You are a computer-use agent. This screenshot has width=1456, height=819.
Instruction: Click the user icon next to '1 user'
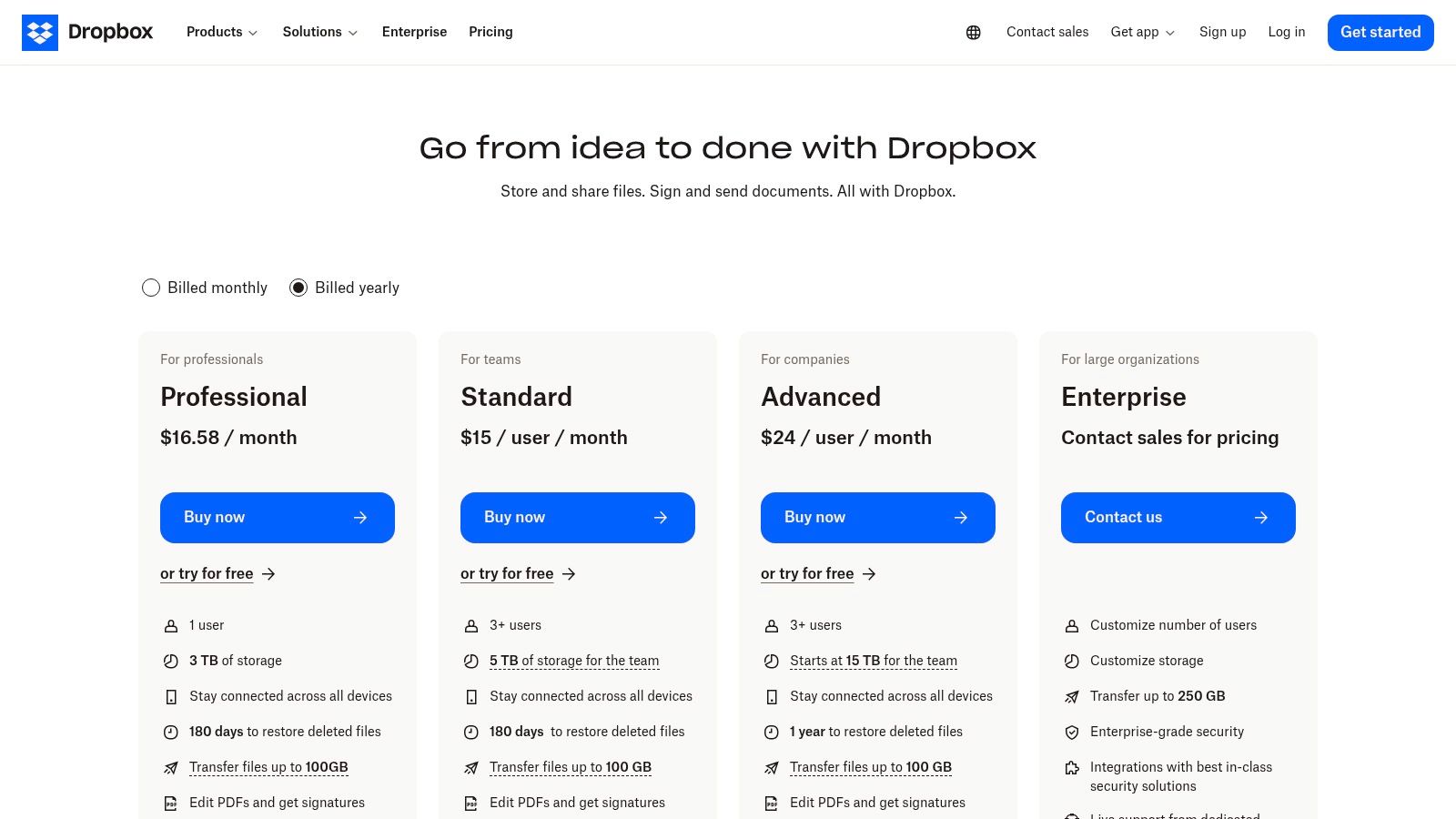(x=171, y=625)
